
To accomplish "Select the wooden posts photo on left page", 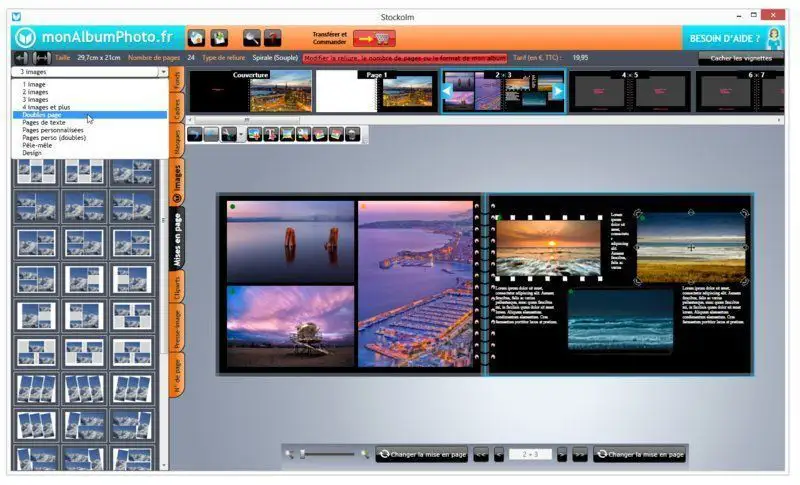I will tap(290, 241).
